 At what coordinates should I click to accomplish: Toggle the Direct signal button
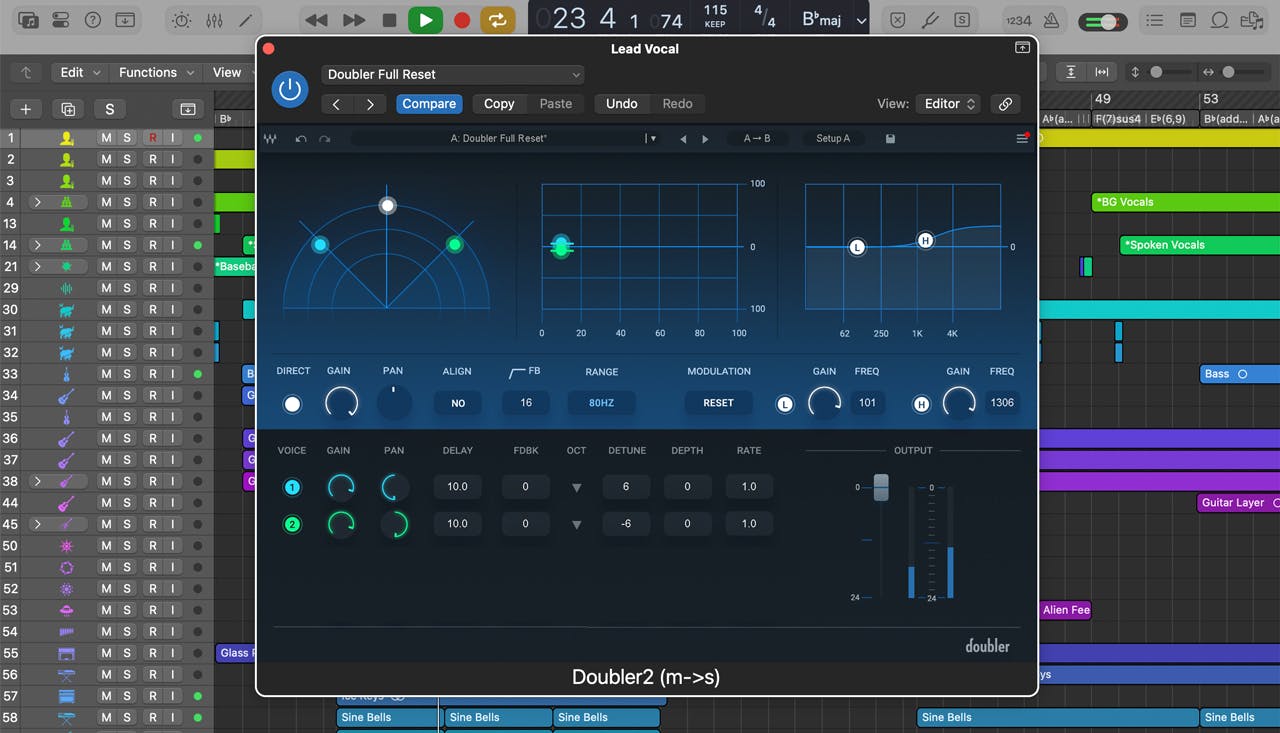coord(292,404)
